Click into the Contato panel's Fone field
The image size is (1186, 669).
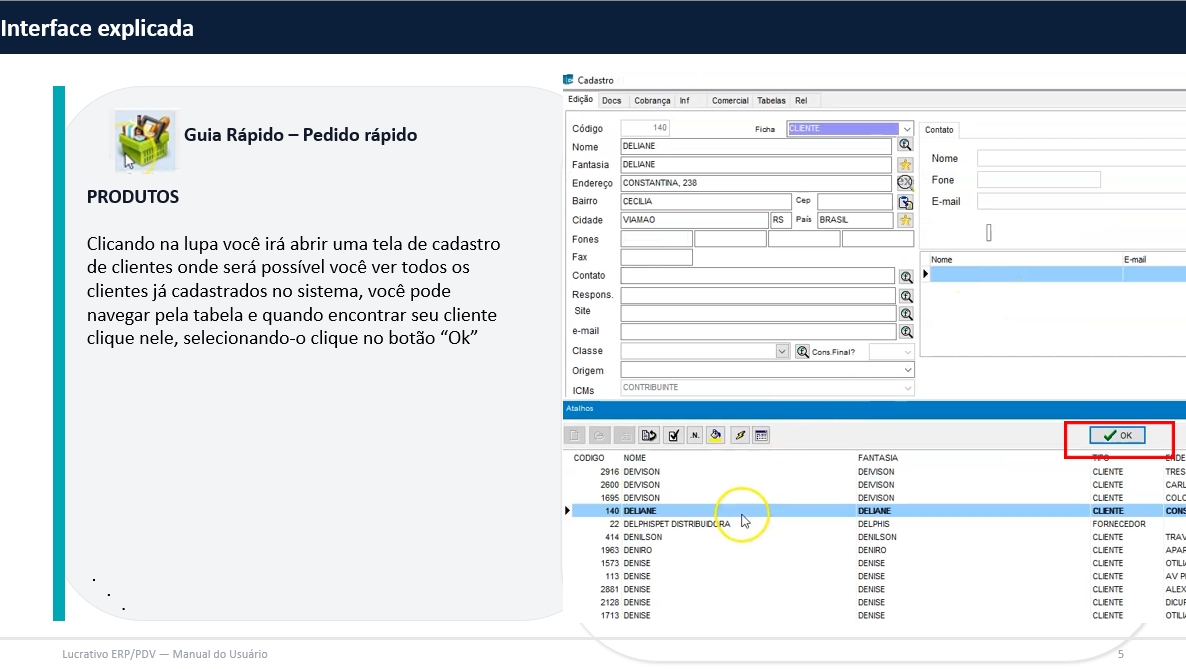1038,180
